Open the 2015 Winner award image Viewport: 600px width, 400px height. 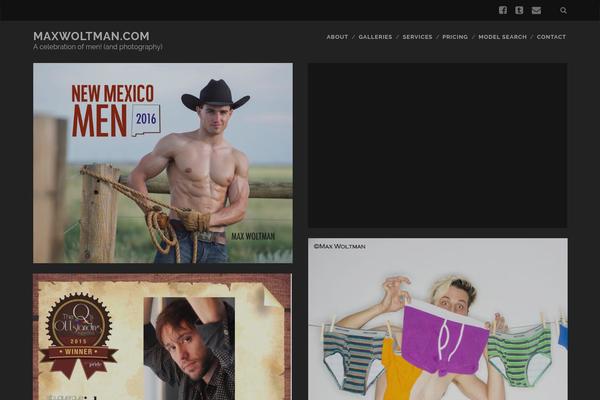(162, 337)
